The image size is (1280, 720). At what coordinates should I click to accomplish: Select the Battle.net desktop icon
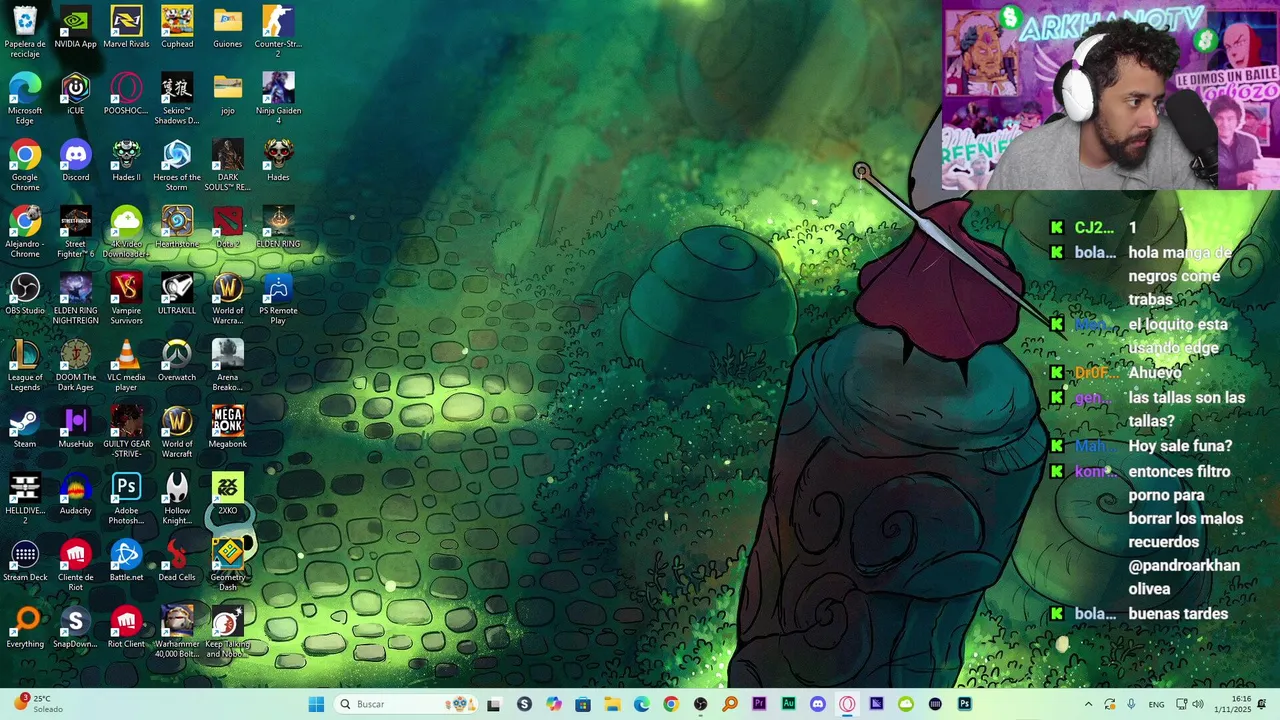pyautogui.click(x=126, y=560)
